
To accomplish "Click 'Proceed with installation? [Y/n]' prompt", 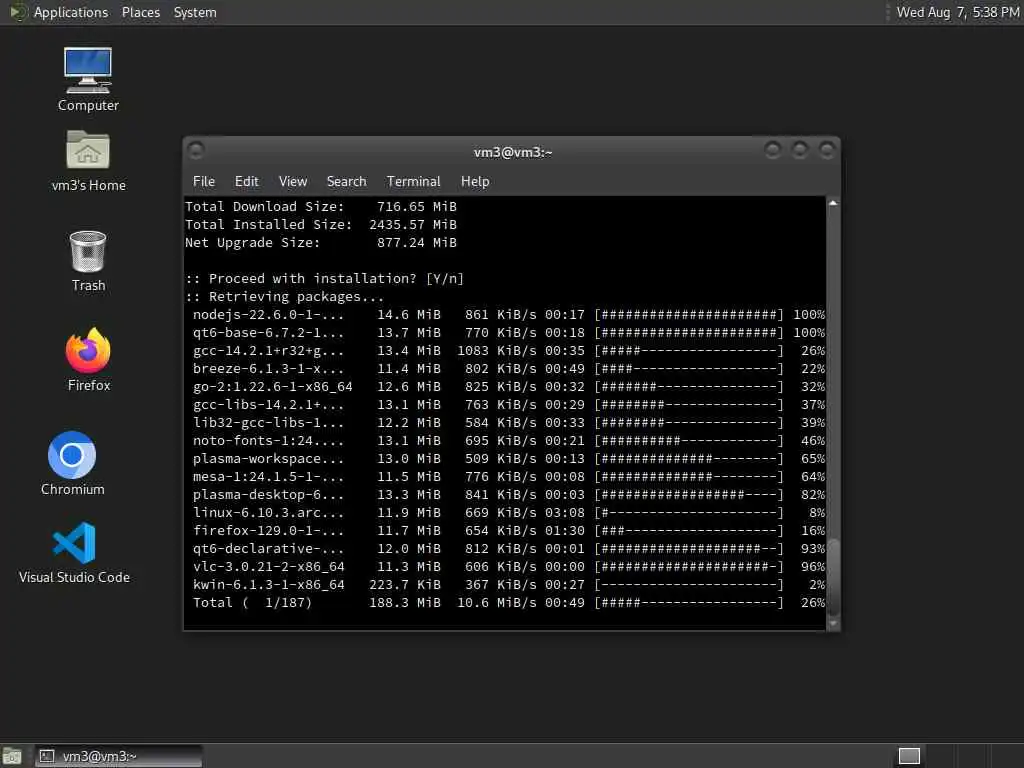I will (x=325, y=279).
